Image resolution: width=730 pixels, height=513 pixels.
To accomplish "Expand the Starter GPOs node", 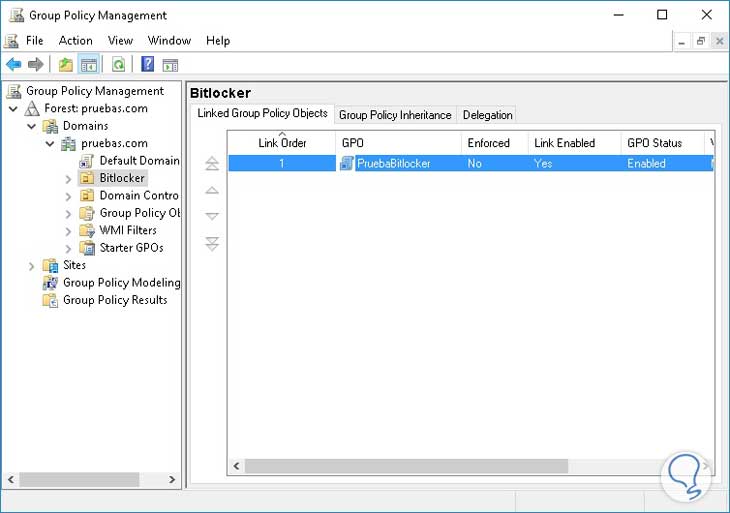I will coord(68,249).
